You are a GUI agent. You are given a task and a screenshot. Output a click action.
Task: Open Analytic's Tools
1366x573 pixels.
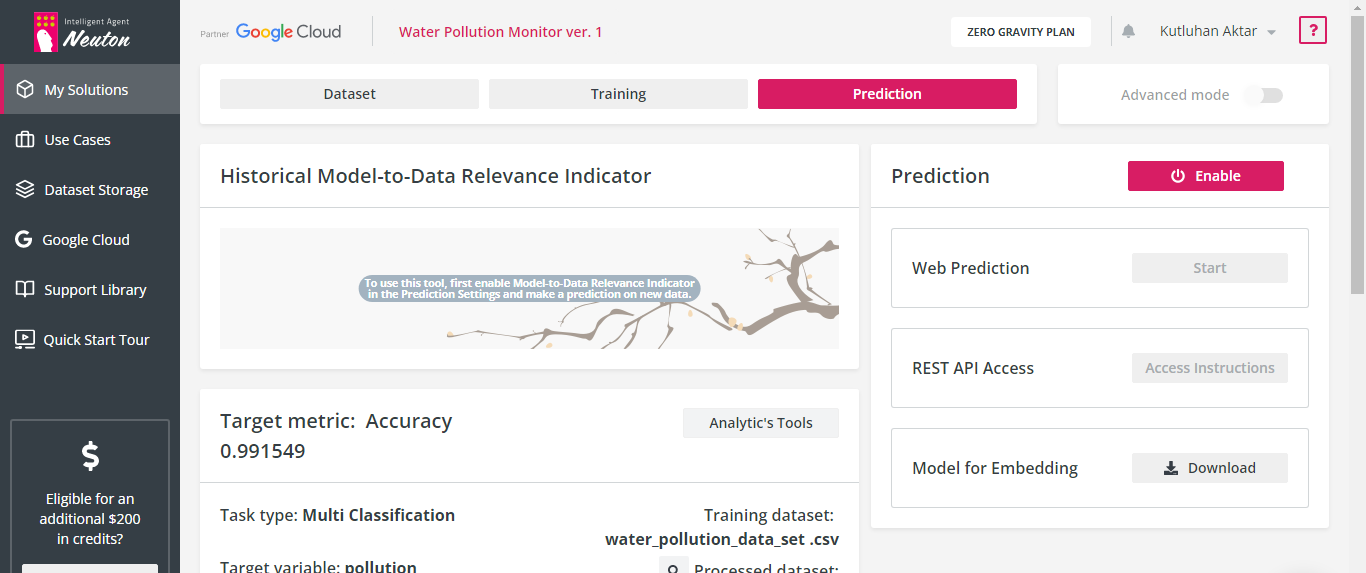coord(760,423)
